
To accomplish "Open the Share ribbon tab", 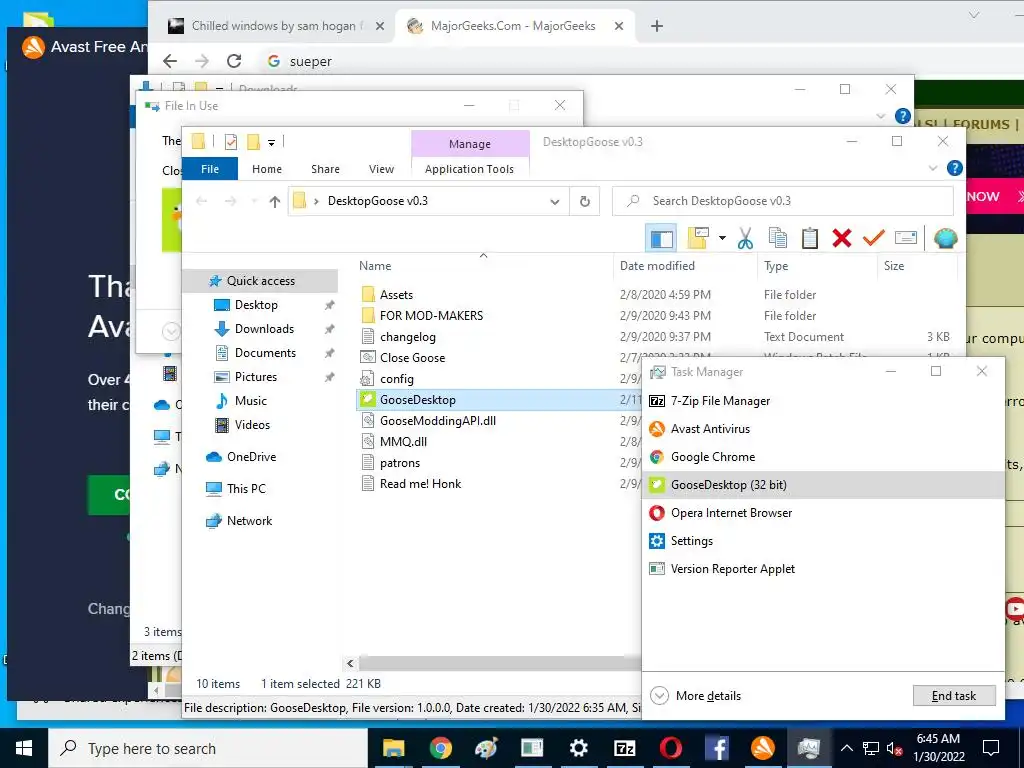I will 325,169.
